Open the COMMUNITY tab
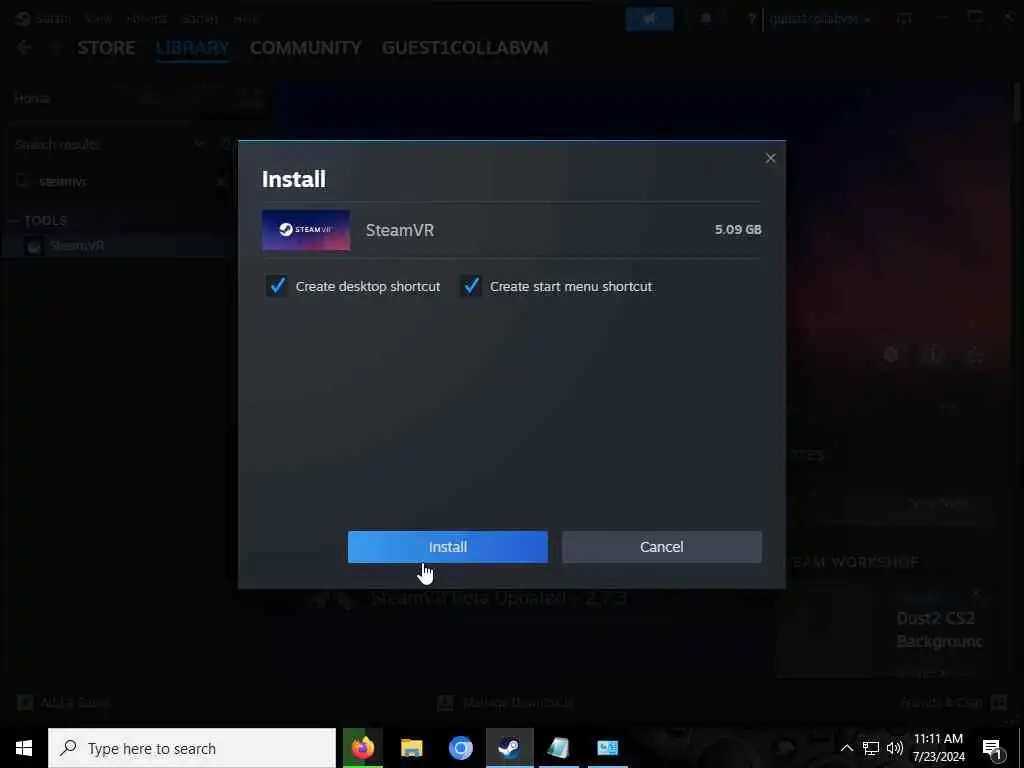 pos(306,48)
